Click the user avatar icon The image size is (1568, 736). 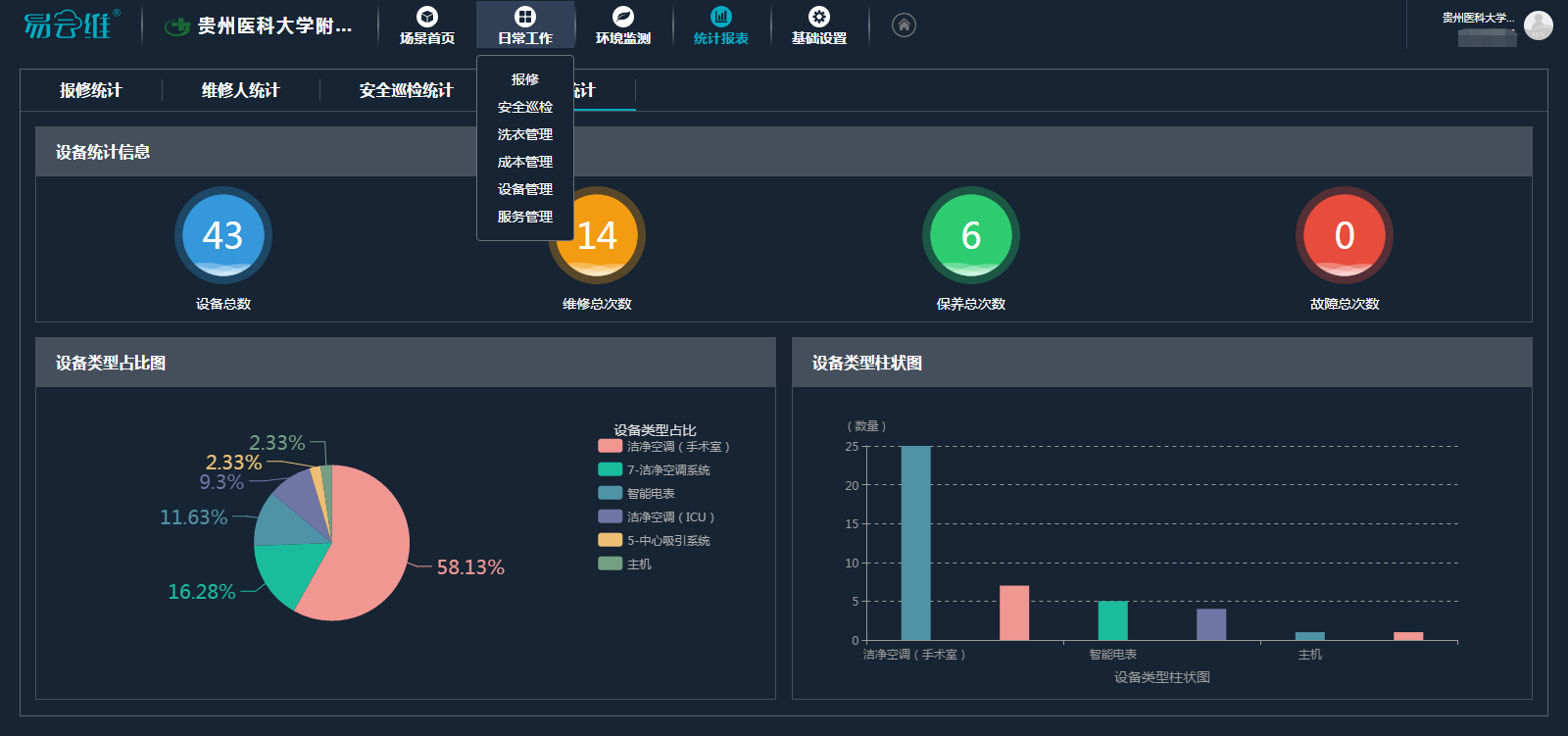point(1538,25)
